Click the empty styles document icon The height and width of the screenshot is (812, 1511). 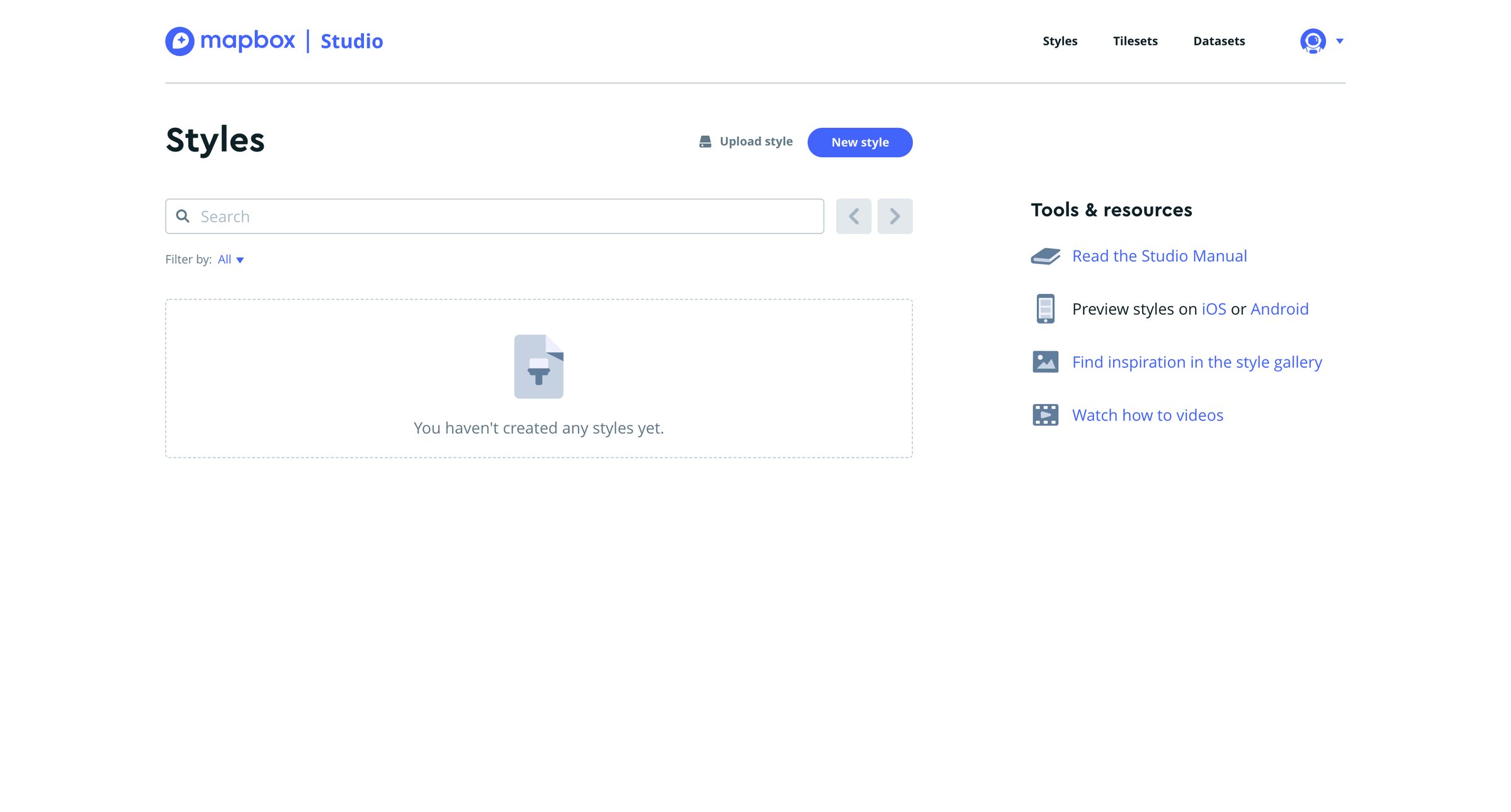pyautogui.click(x=539, y=366)
